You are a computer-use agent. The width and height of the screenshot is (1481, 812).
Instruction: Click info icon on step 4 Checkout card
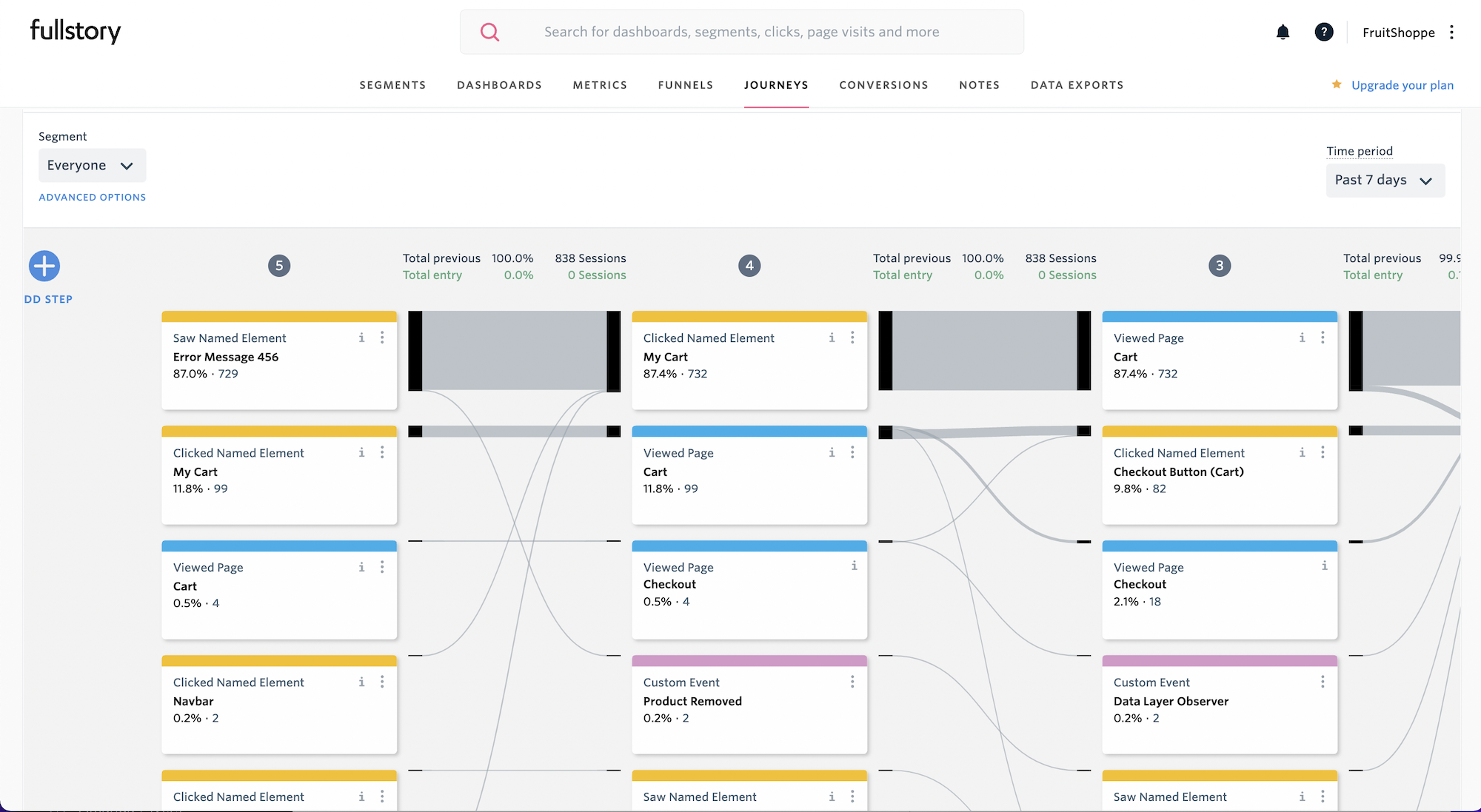tap(854, 566)
